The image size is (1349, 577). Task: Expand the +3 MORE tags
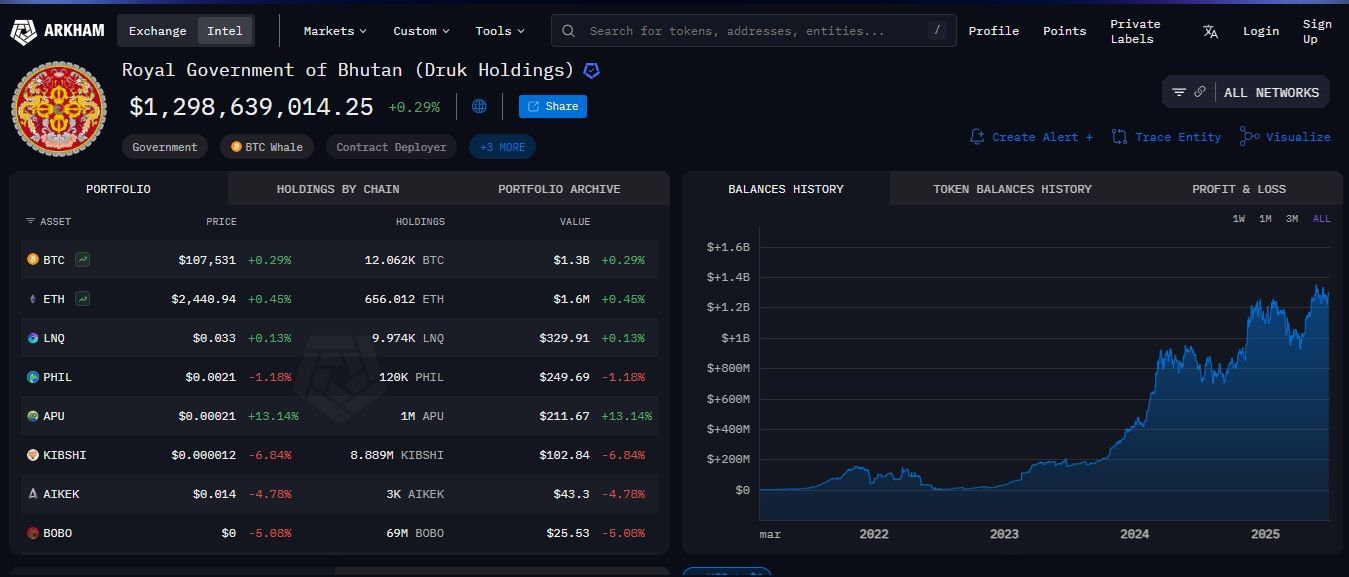pyautogui.click(x=502, y=147)
